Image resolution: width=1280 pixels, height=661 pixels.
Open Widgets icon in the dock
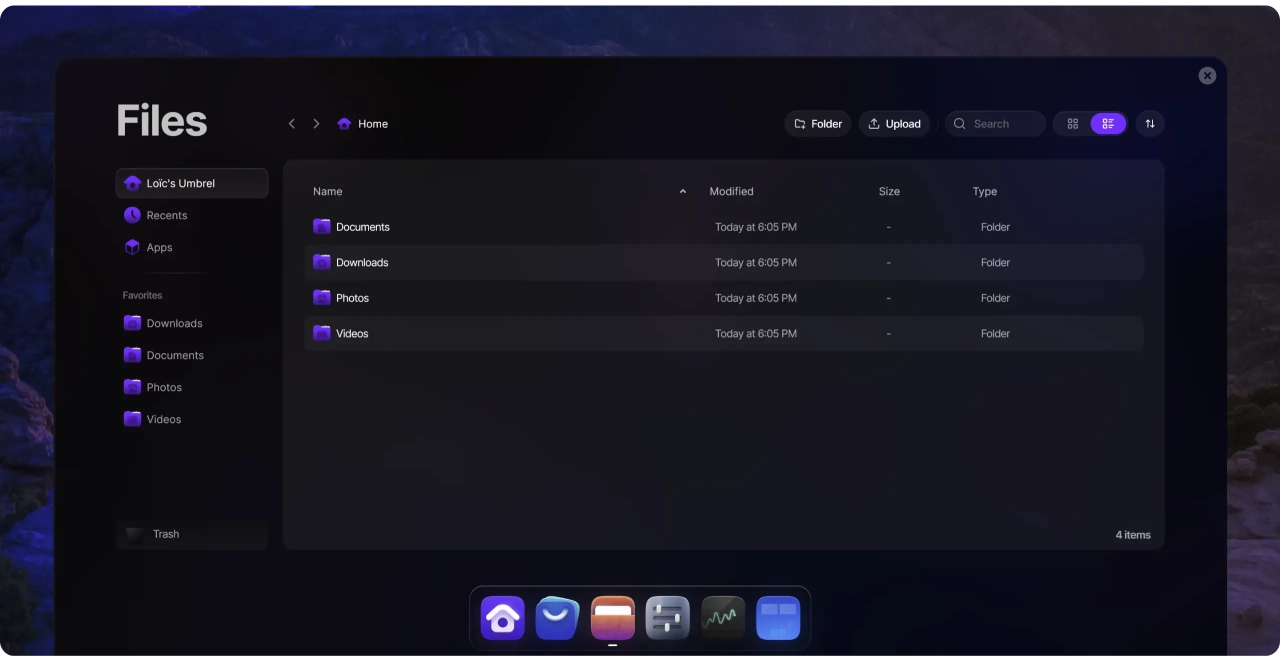tap(778, 618)
